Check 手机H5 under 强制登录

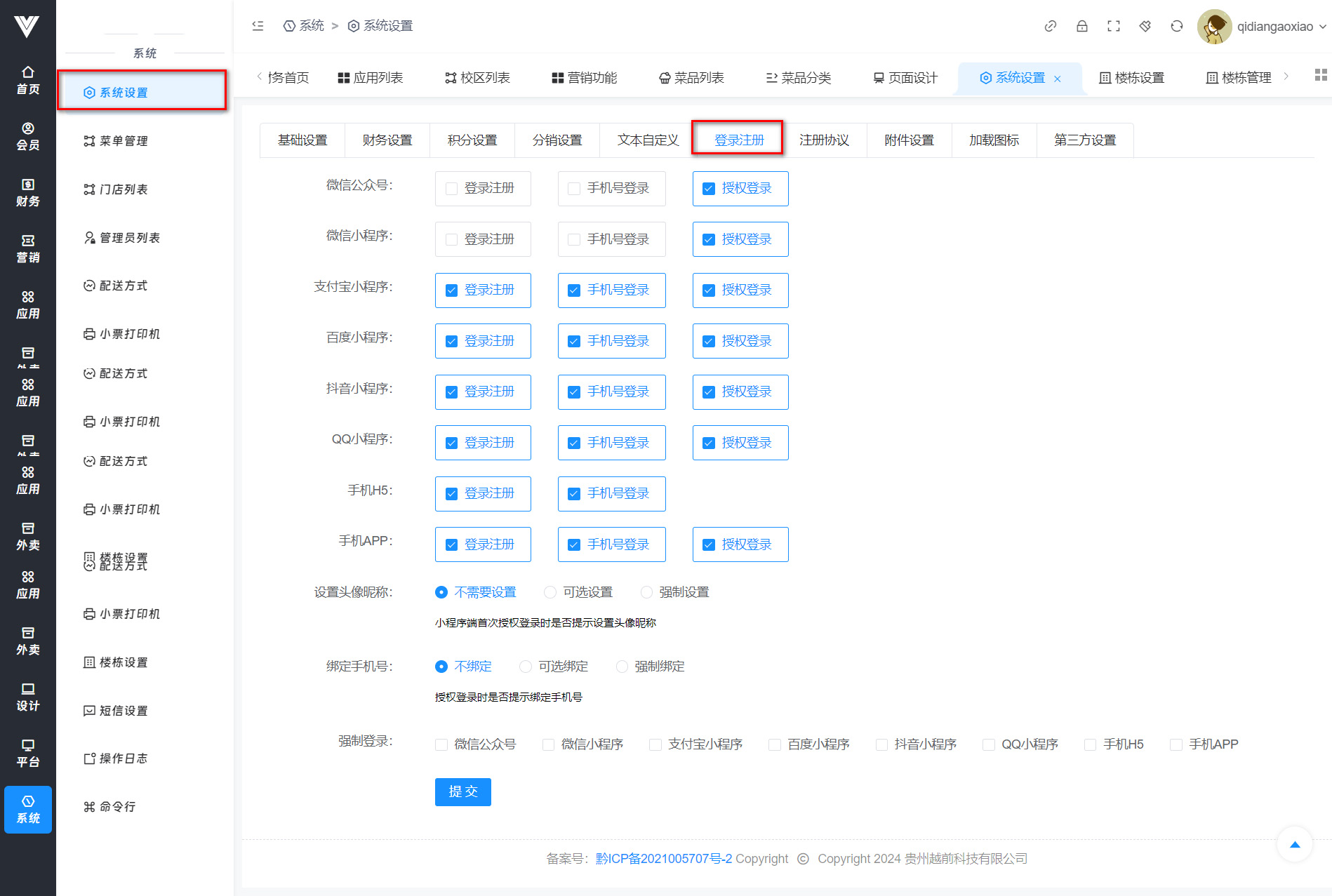[x=1090, y=744]
